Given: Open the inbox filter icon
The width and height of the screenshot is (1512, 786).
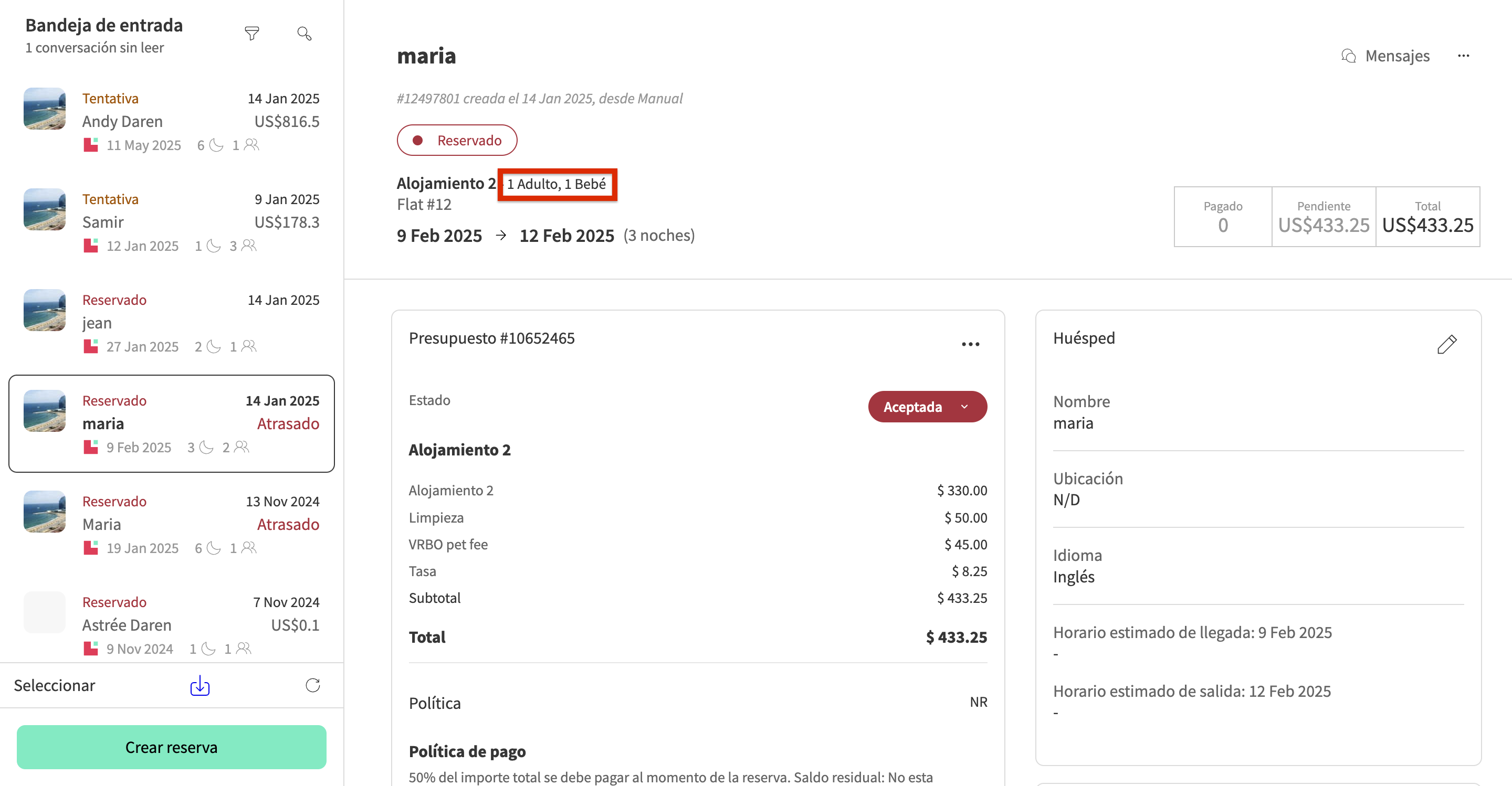Looking at the screenshot, I should point(252,34).
